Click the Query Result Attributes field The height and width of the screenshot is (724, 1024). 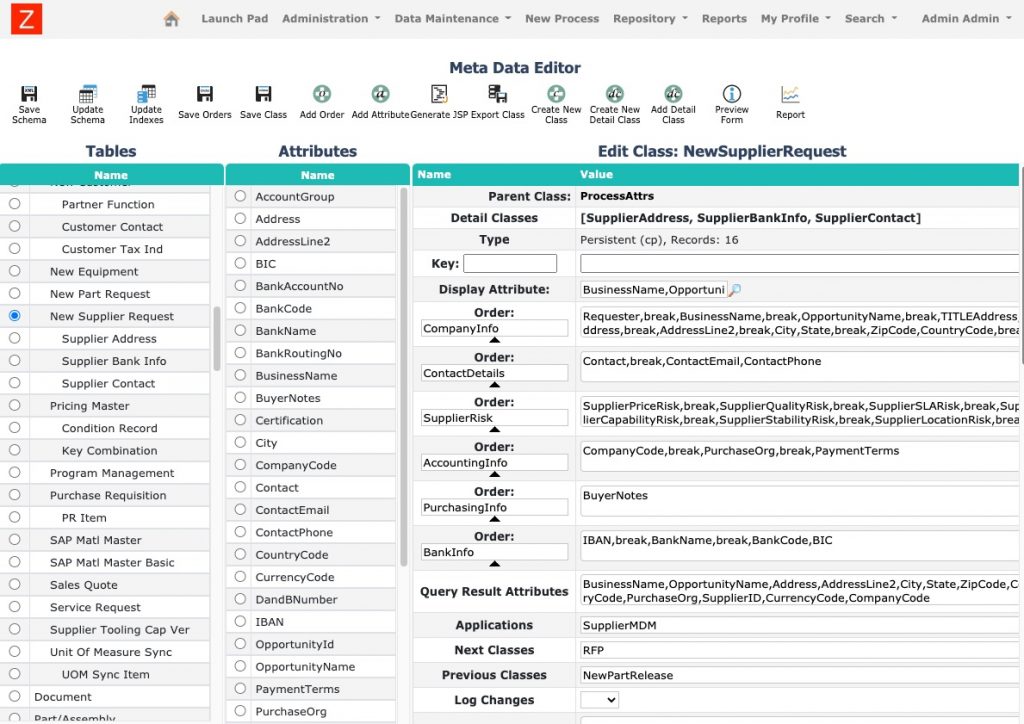(799, 591)
